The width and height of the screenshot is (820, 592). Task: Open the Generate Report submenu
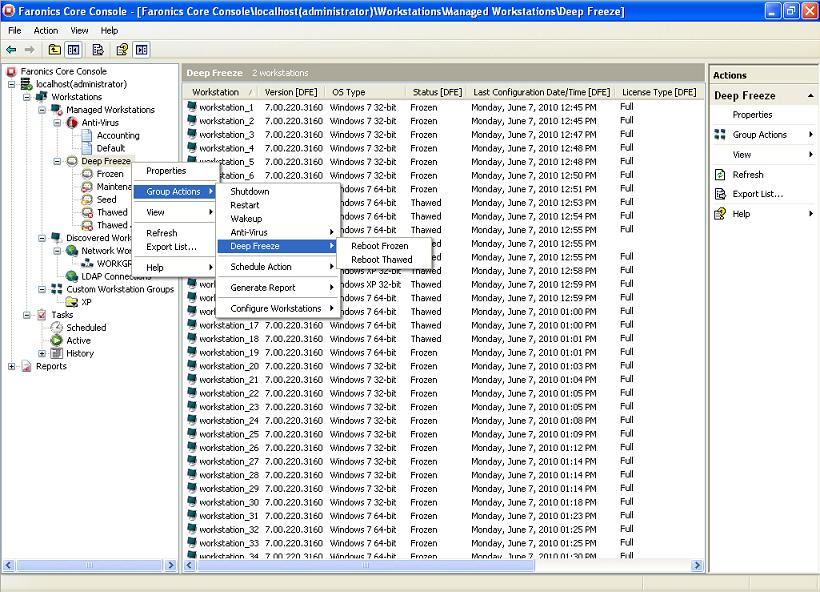click(x=277, y=288)
